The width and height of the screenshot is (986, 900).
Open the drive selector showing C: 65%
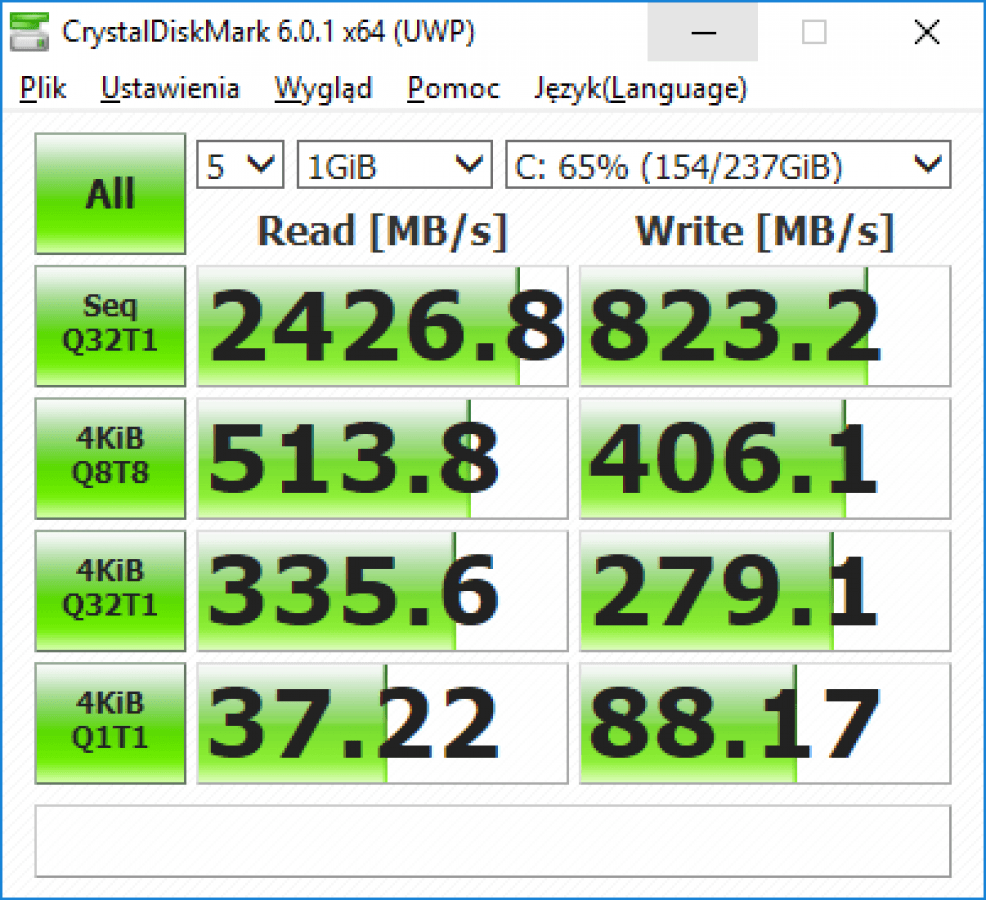click(727, 166)
